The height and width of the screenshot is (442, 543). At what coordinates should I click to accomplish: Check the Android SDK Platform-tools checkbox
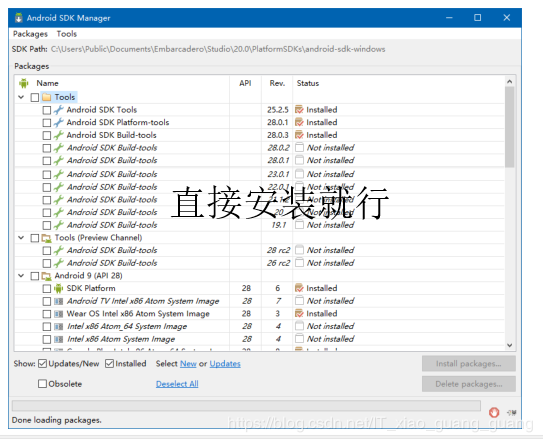point(47,123)
